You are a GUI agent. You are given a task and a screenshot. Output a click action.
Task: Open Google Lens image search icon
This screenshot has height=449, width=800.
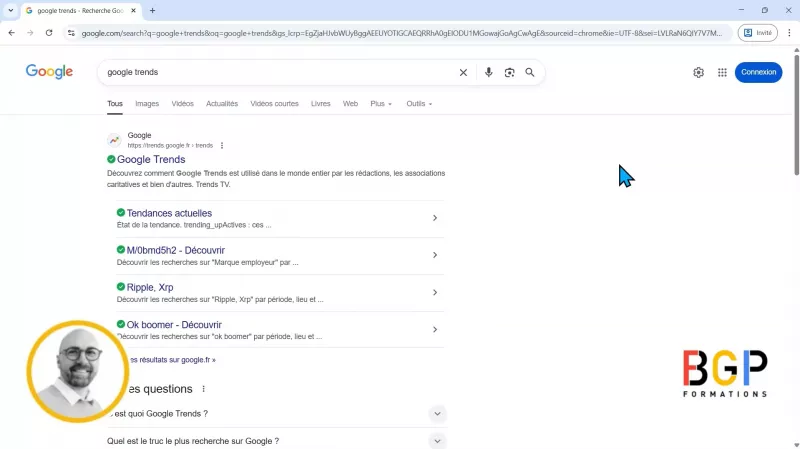coord(509,72)
